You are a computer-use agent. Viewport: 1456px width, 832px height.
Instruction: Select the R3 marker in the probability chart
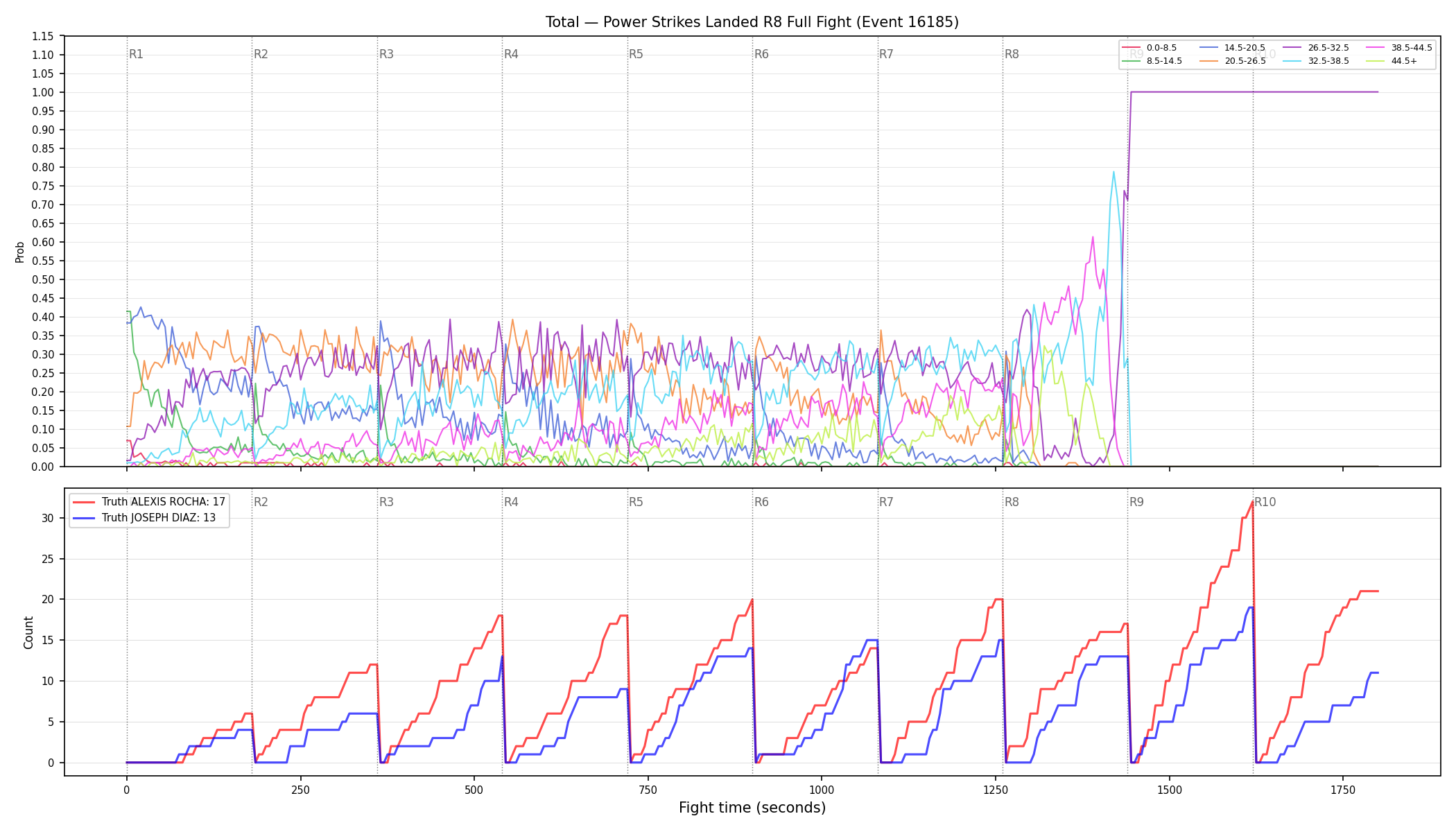tap(386, 54)
